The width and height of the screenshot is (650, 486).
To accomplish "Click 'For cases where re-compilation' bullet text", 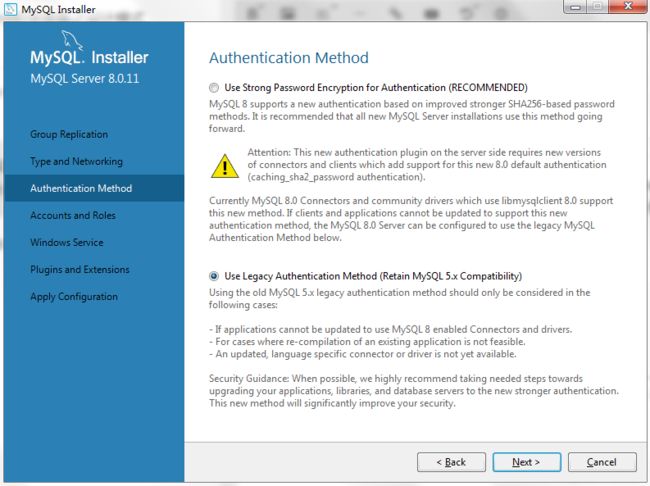I will 367,342.
